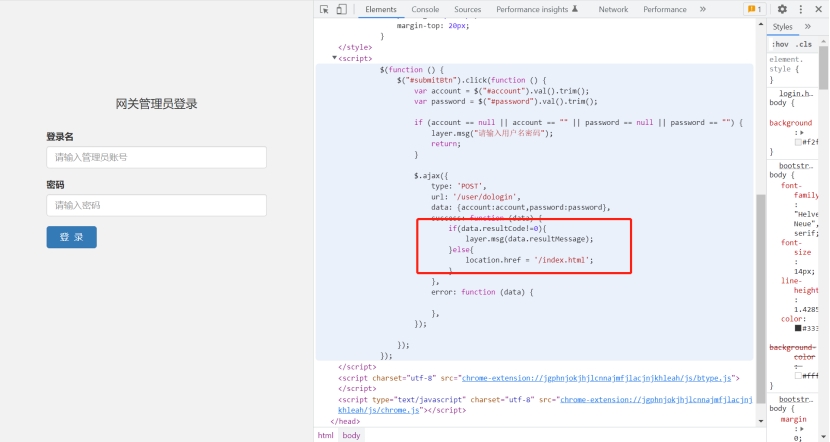Show more Styles pane tabs chevron
Image resolution: width=830 pixels, height=442 pixels.
coord(808,26)
